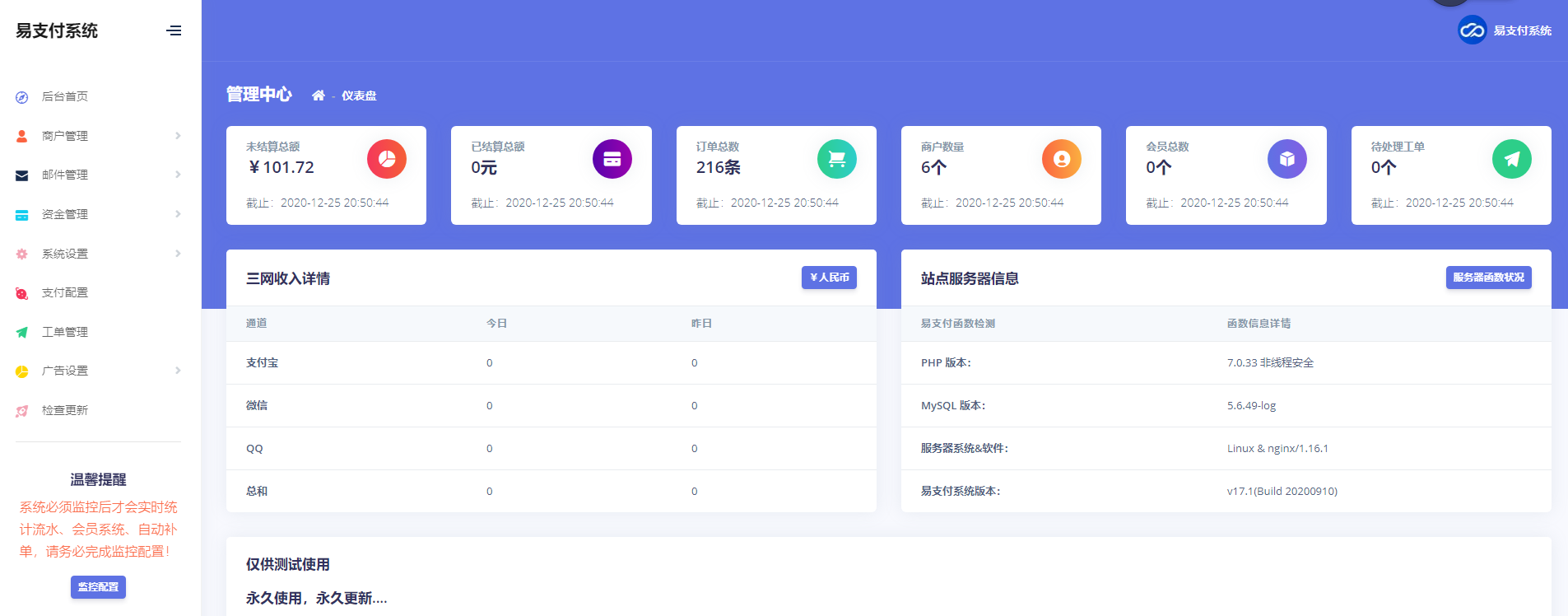Click the home icon in breadcrumb
Screen dimensions: 1568x616
(318, 96)
